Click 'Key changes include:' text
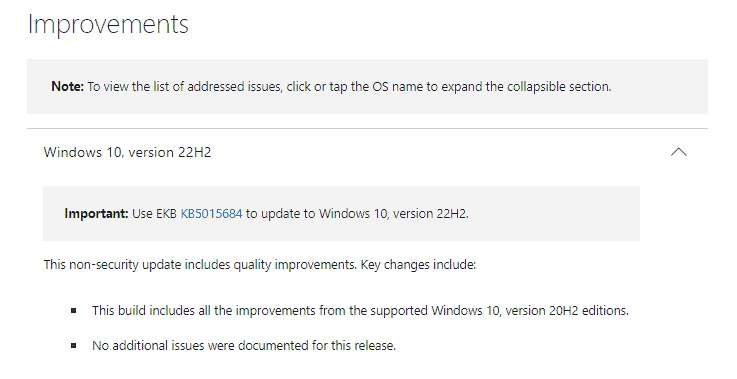The width and height of the screenshot is (737, 379). (x=418, y=264)
